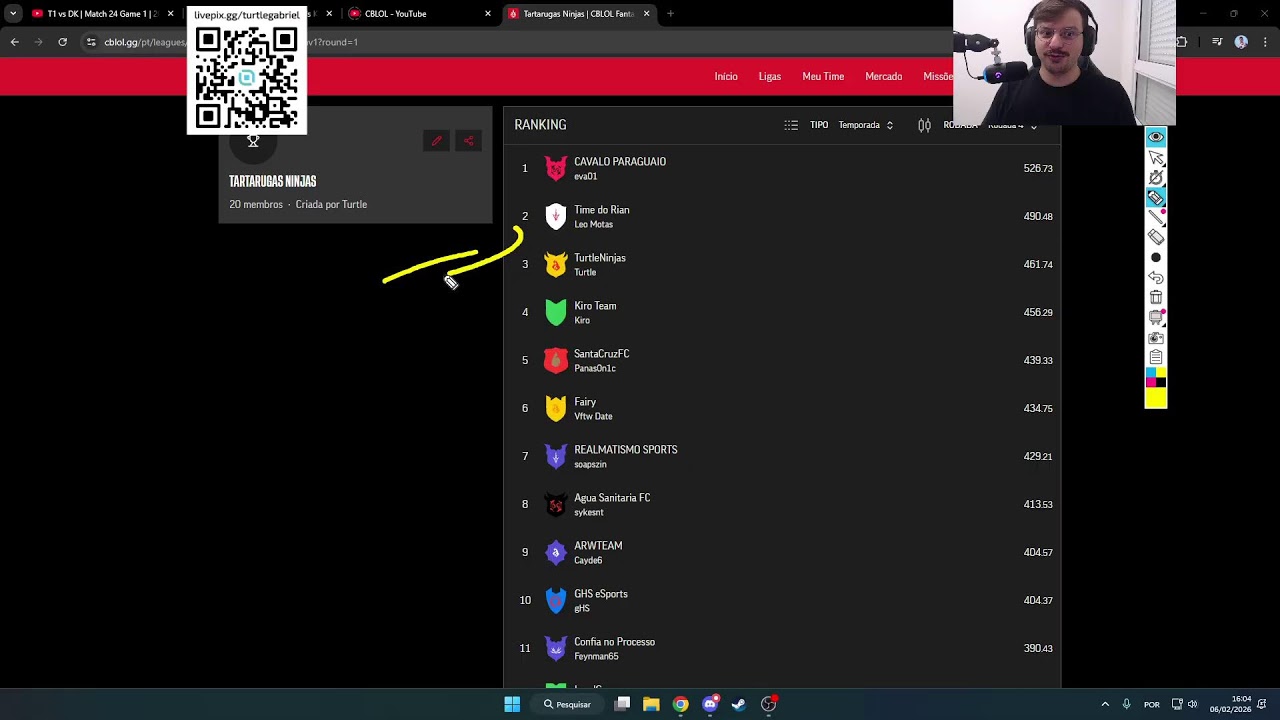Undo last annotation stroke
Viewport: 1280px width, 720px height.
click(x=1155, y=277)
